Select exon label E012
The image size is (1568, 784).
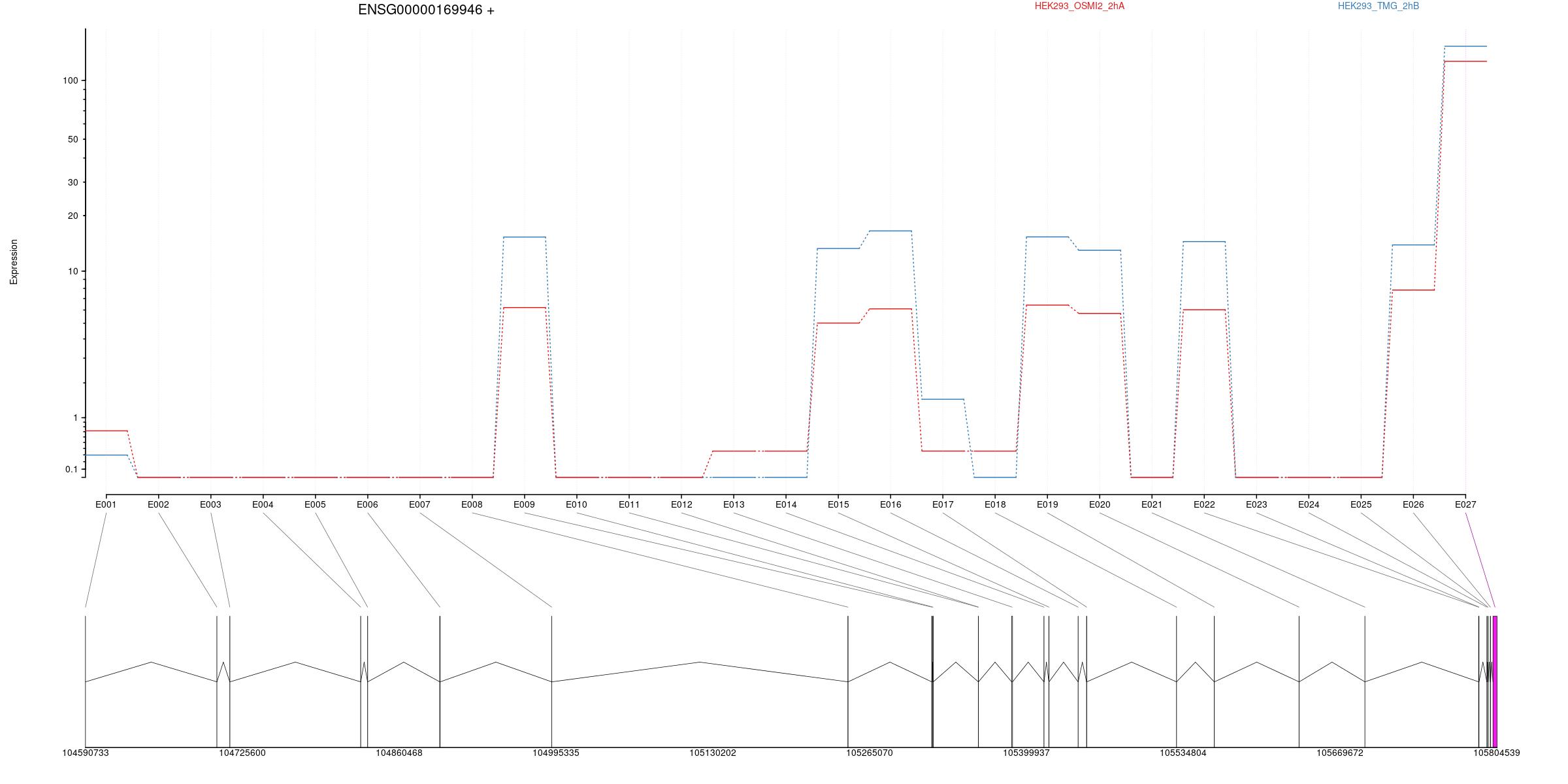click(x=681, y=504)
